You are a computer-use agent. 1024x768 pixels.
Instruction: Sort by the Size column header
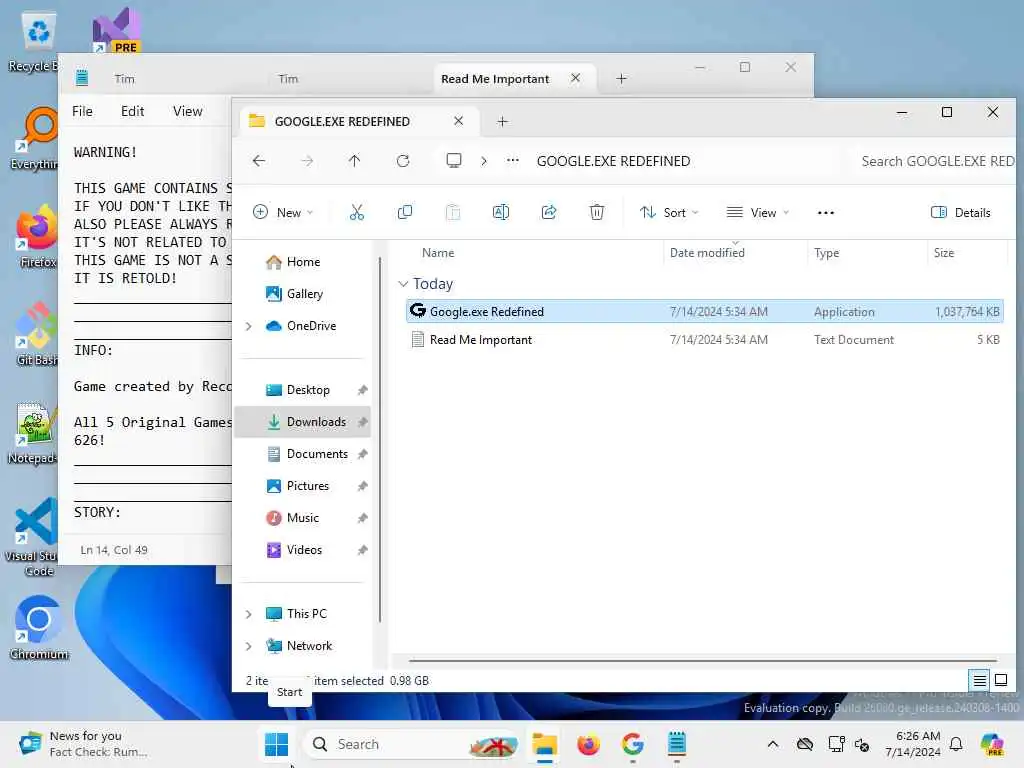point(944,253)
